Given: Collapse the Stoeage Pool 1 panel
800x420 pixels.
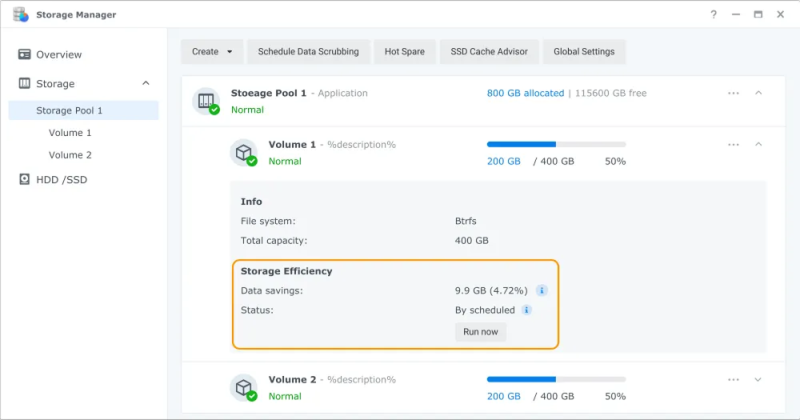Looking at the screenshot, I should coord(758,93).
